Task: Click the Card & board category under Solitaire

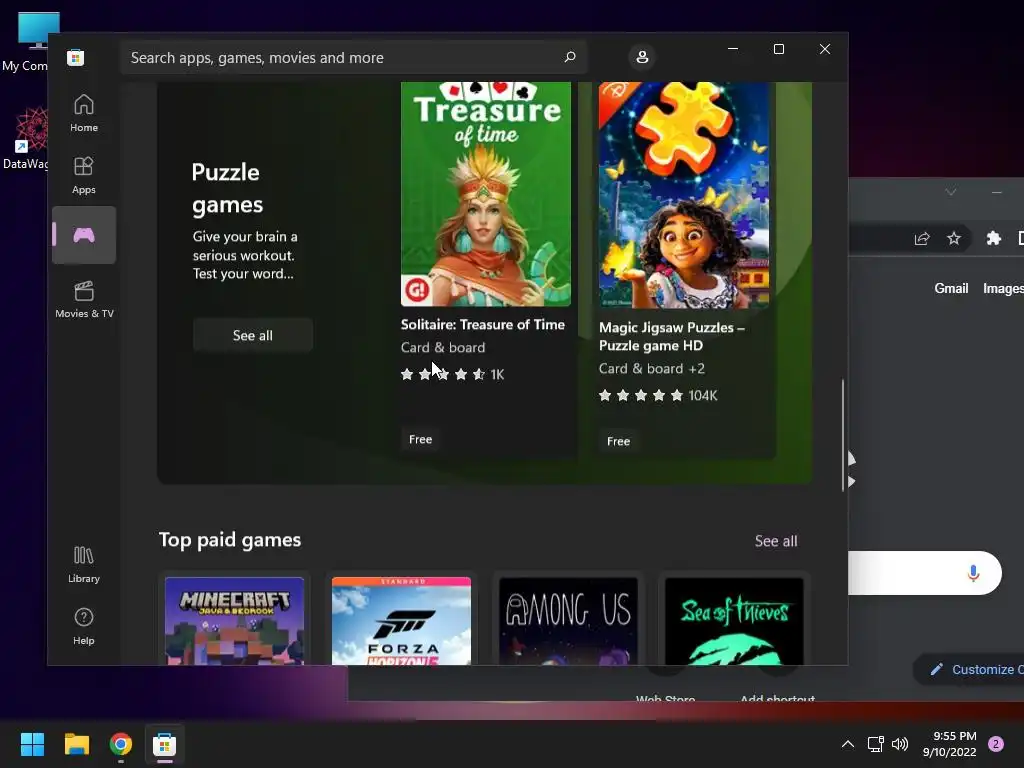Action: click(443, 347)
